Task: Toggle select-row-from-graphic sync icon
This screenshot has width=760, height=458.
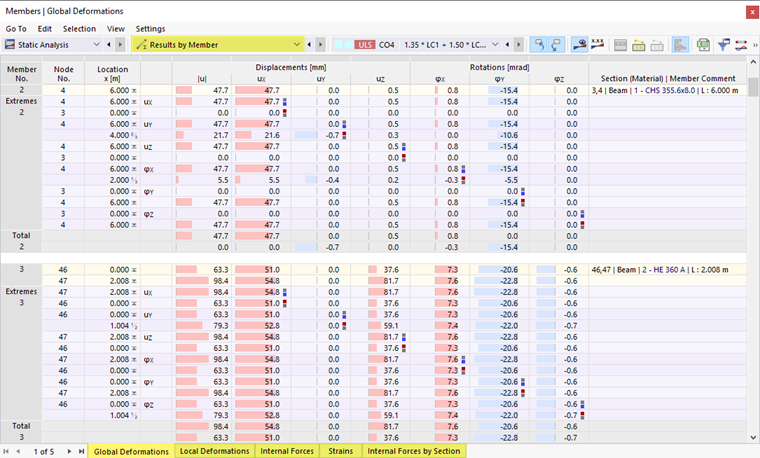Action: pos(556,45)
